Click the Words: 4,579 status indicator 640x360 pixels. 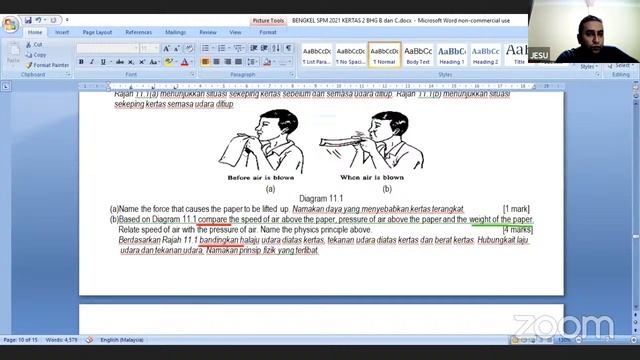61,340
